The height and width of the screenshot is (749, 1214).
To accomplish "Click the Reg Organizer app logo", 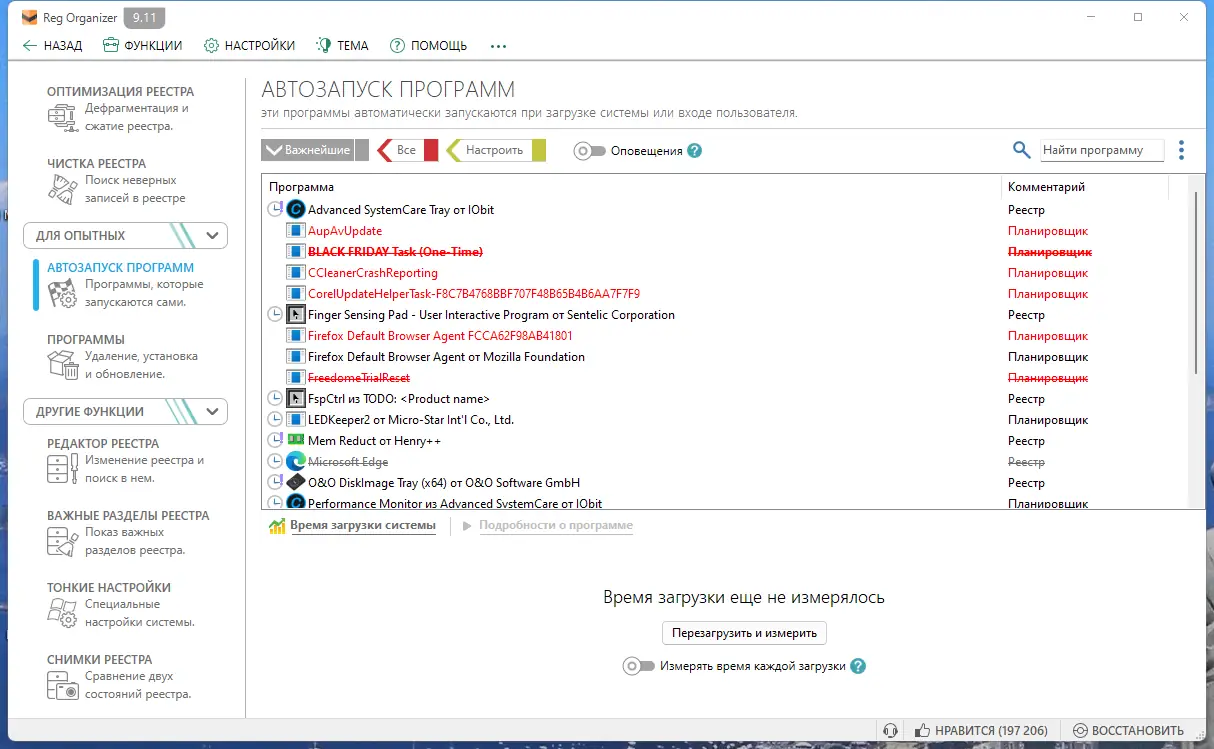I will (29, 17).
